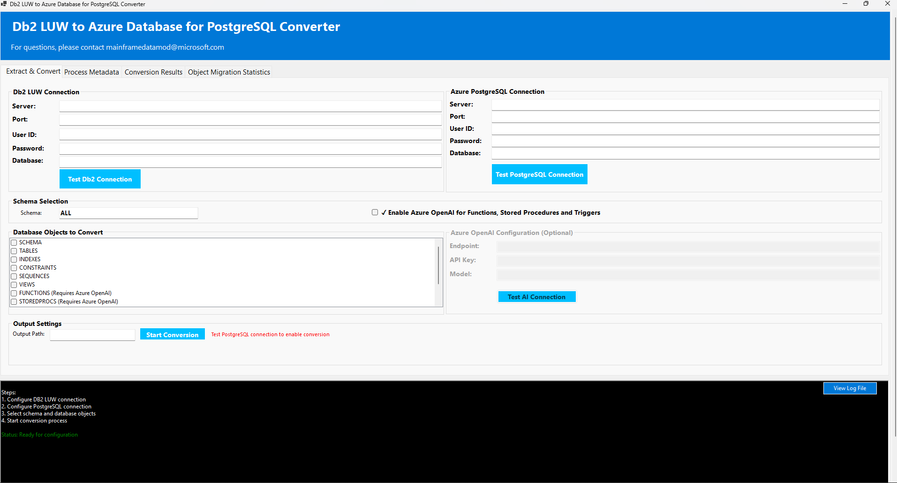The image size is (897, 483).
Task: Check the INDEXES object checkbox
Action: 14,259
